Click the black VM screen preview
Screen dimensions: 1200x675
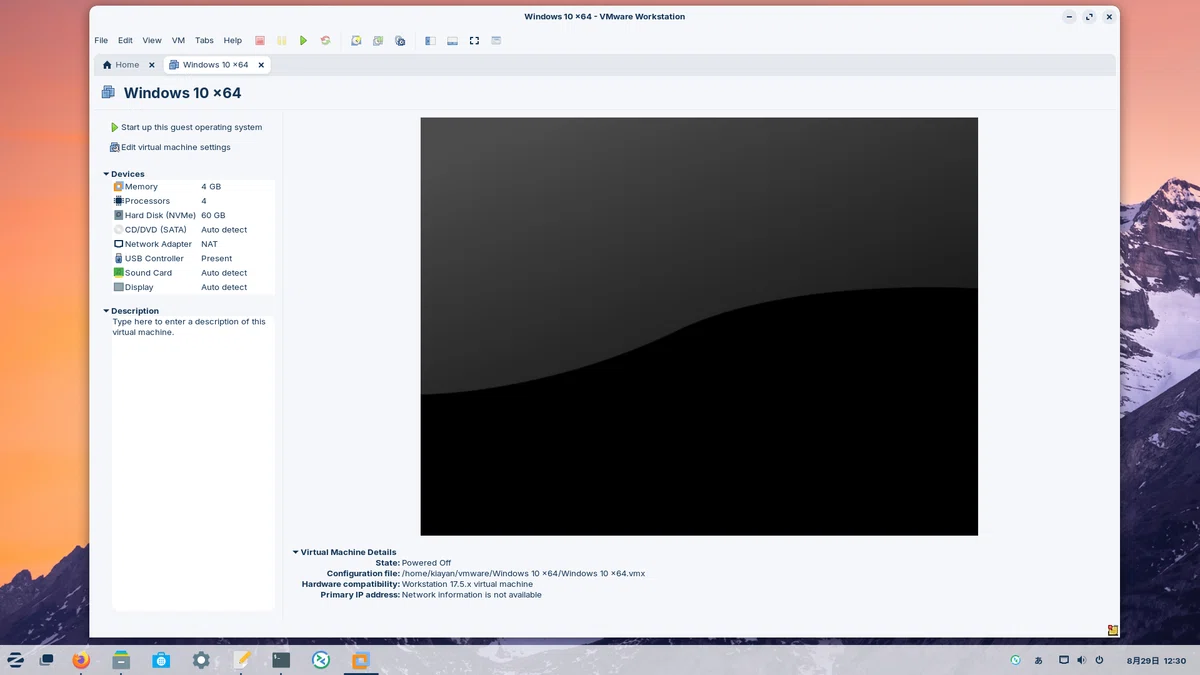(699, 326)
